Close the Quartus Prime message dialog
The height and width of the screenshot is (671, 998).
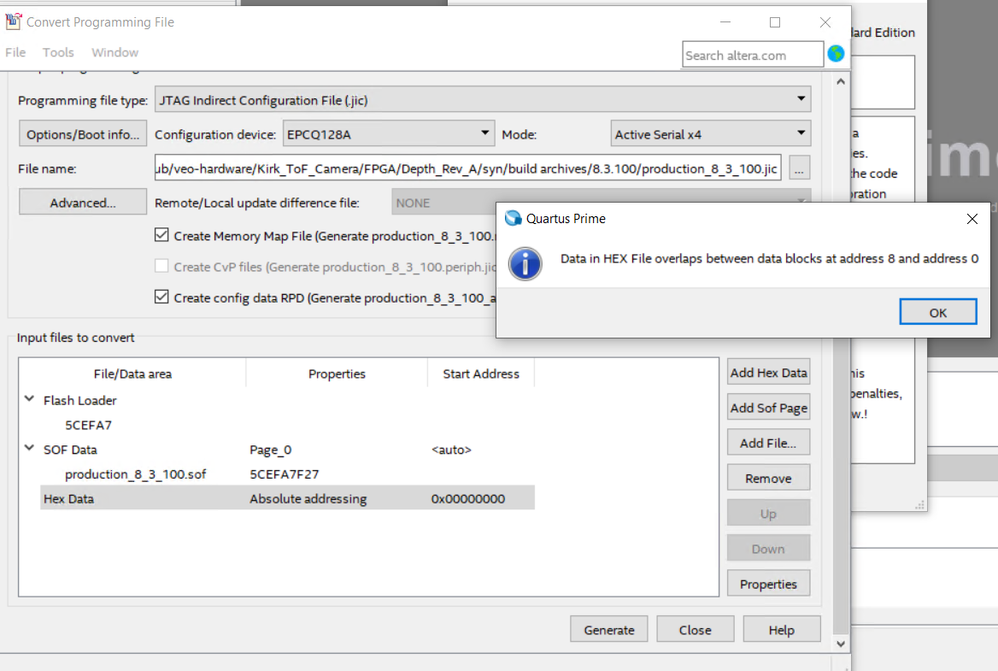(x=972, y=219)
